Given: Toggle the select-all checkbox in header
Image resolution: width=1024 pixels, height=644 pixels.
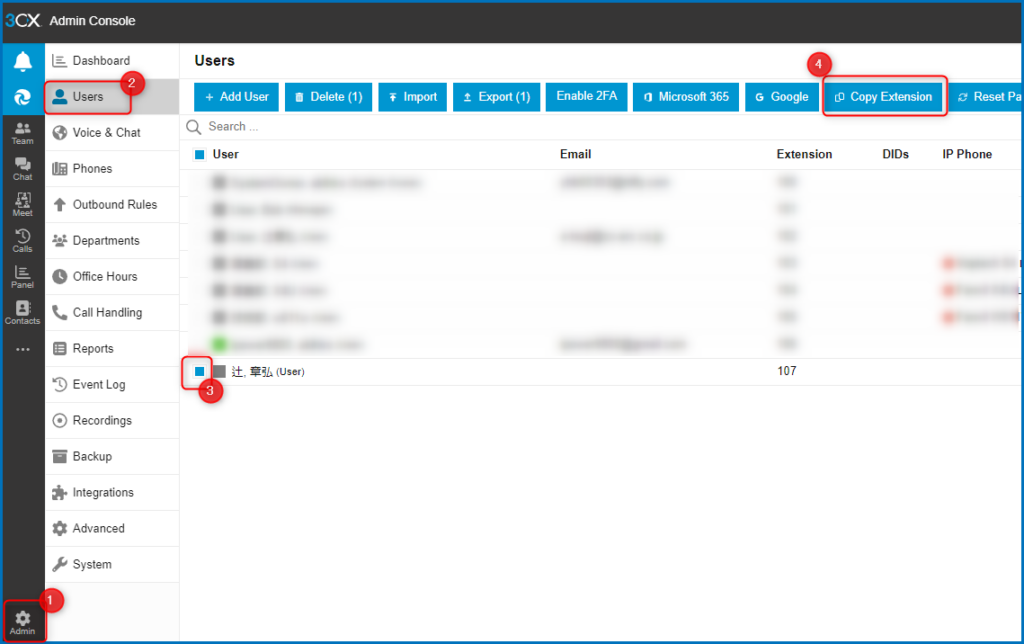Looking at the screenshot, I should [200, 155].
